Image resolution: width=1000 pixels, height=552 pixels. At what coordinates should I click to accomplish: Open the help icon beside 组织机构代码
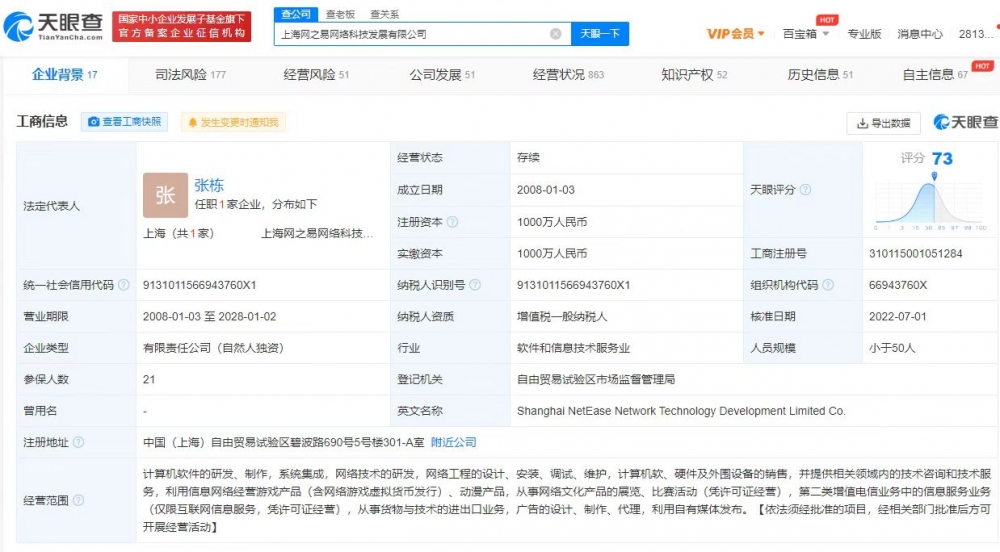pos(828,285)
